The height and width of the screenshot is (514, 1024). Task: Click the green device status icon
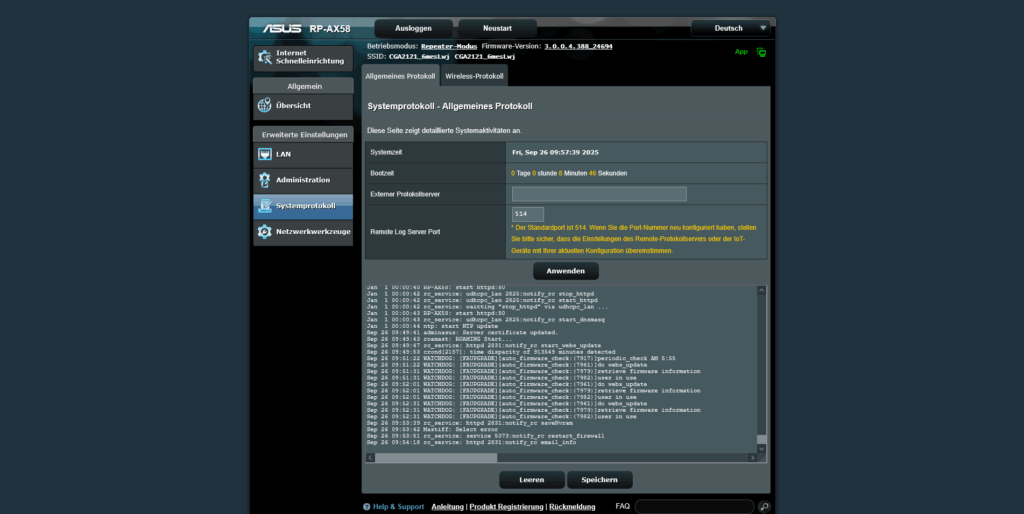(761, 52)
